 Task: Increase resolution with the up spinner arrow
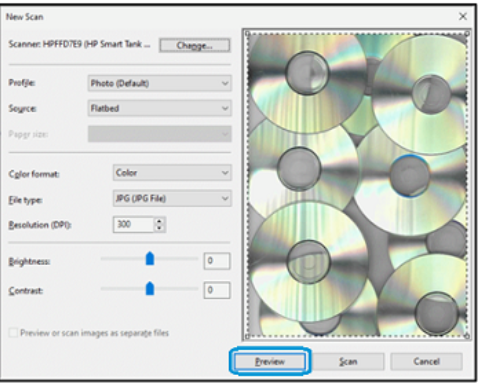[x=159, y=221]
